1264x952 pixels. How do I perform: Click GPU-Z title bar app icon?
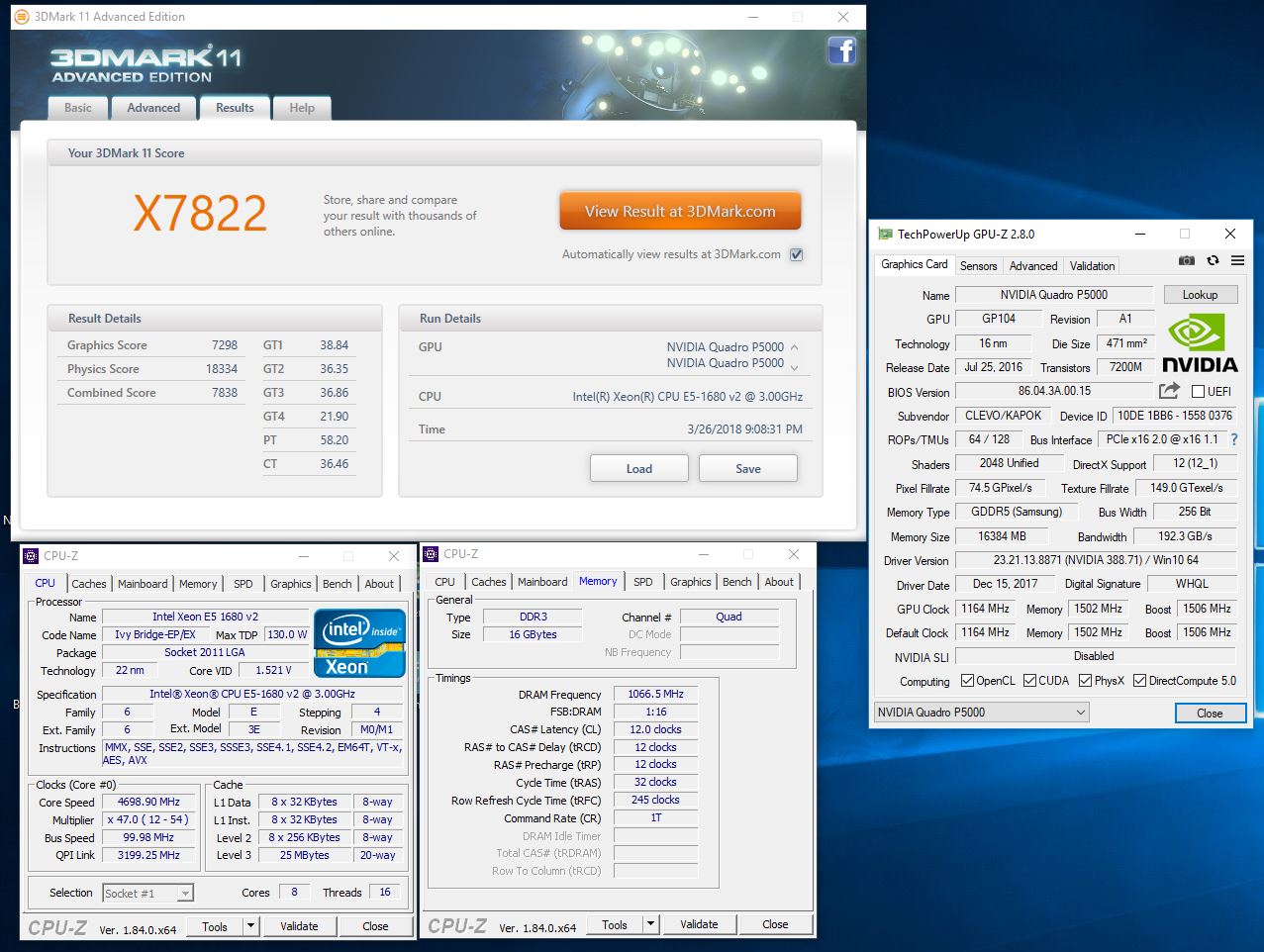(885, 235)
